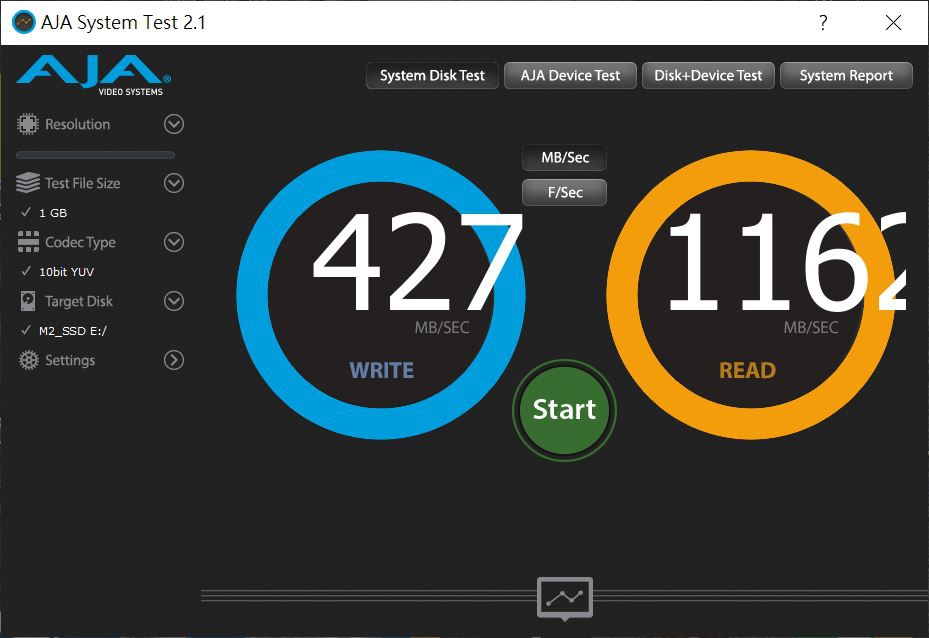Click the Codec Type label
This screenshot has width=929, height=638.
81,242
